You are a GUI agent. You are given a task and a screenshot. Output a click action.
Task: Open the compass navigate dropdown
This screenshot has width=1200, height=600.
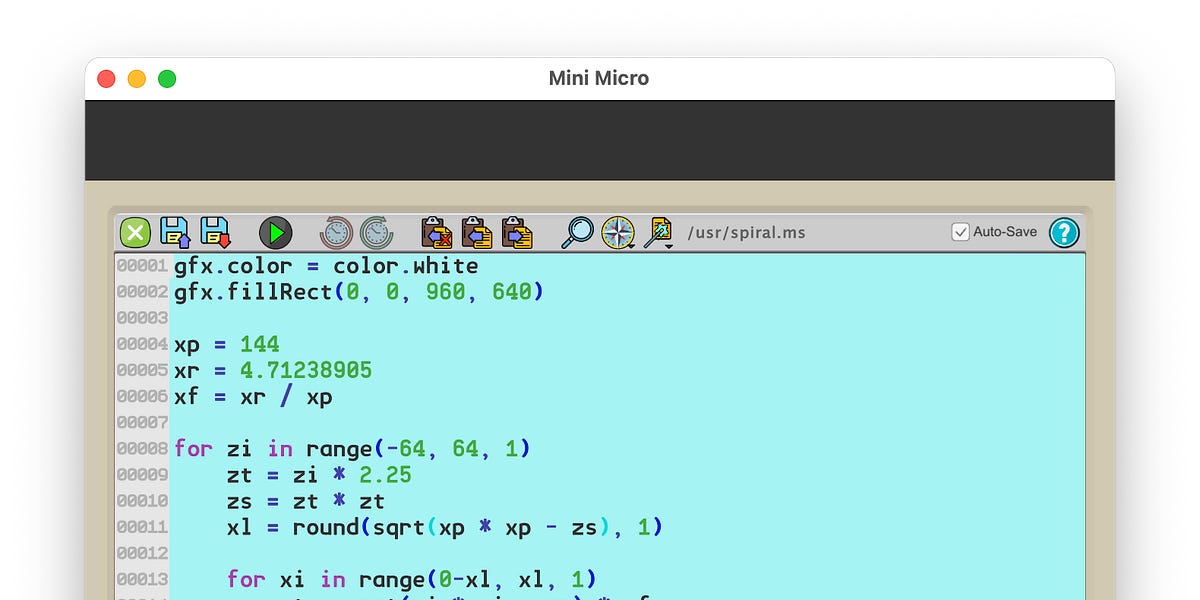click(x=618, y=232)
